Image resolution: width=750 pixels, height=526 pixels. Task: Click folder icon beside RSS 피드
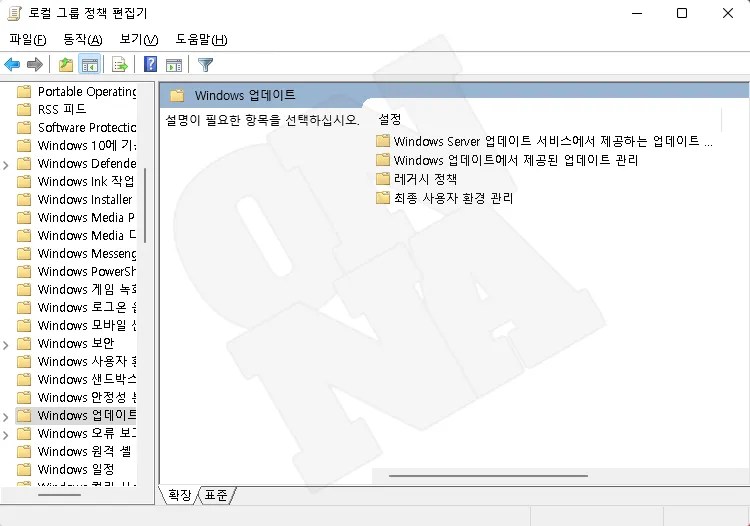coord(24,110)
